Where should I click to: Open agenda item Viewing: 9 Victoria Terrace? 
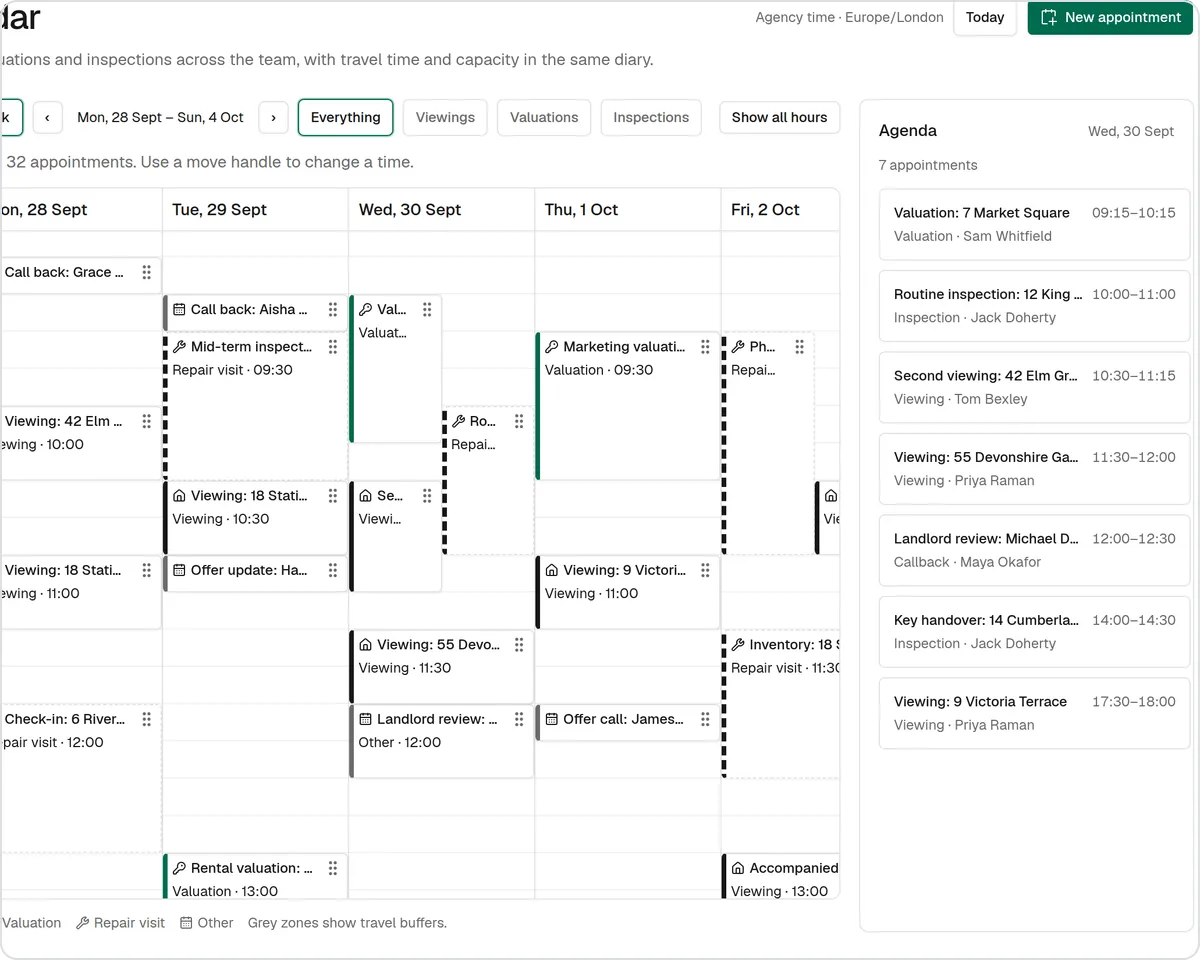1035,713
